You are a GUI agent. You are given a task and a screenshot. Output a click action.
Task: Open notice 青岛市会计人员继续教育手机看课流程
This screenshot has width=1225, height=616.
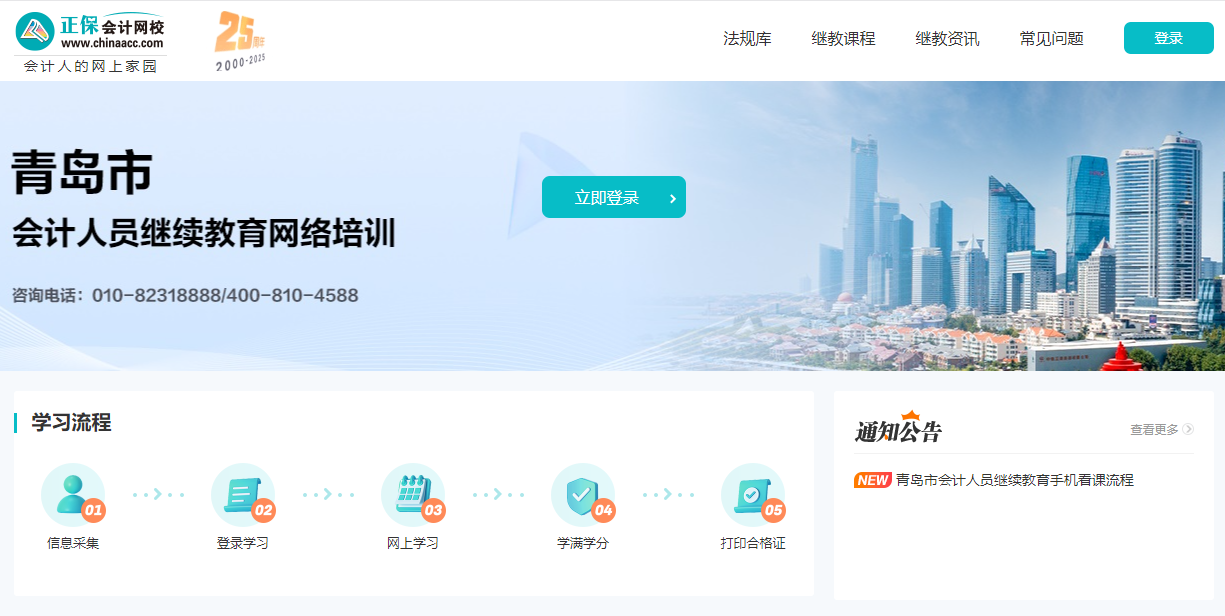[1014, 480]
